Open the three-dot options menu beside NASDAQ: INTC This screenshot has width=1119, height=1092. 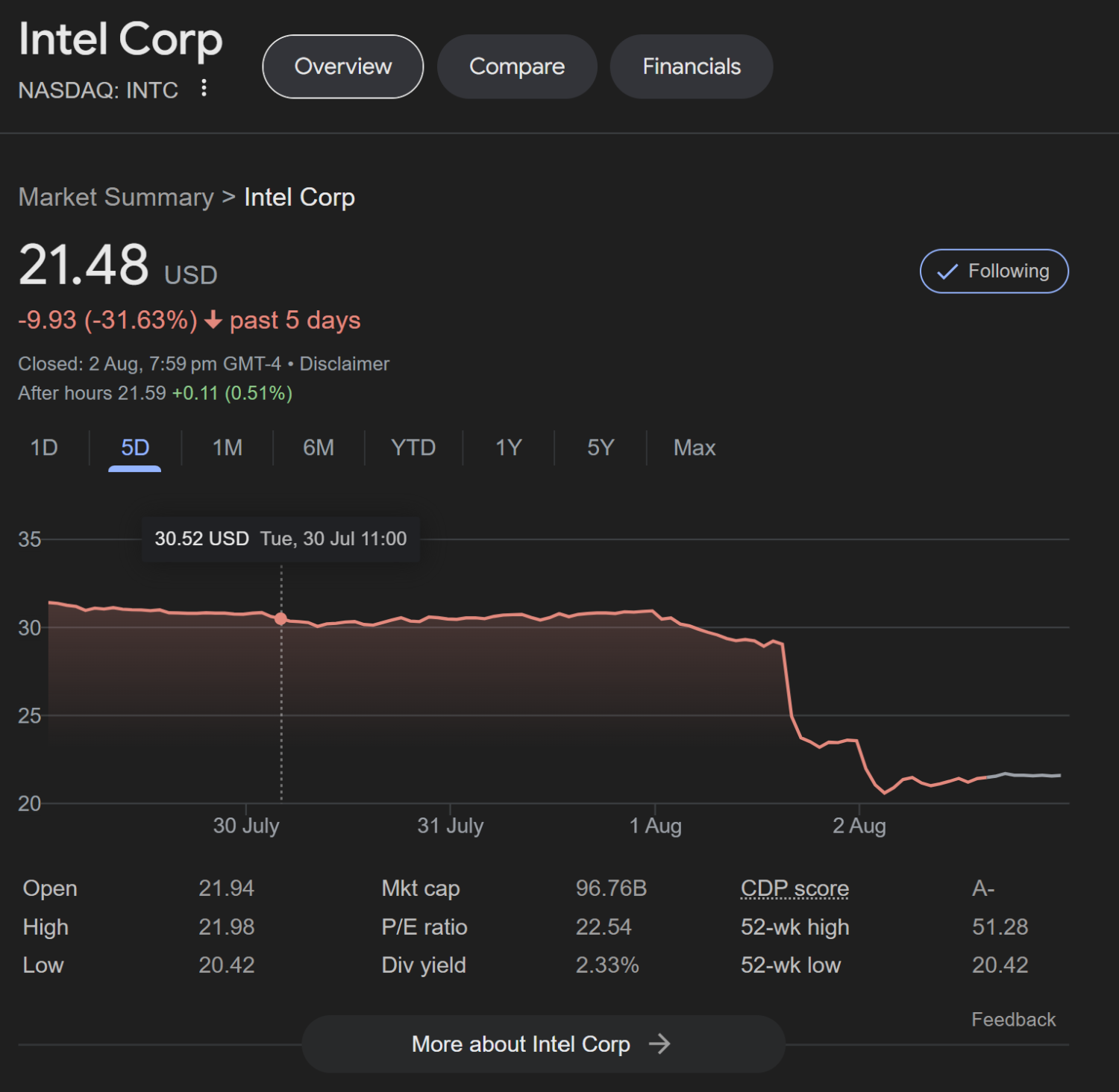203,90
